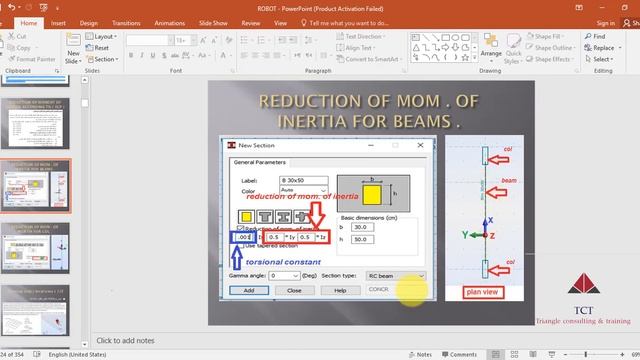Open the Transitions ribbon tab
The width and height of the screenshot is (640, 360).
click(126, 23)
